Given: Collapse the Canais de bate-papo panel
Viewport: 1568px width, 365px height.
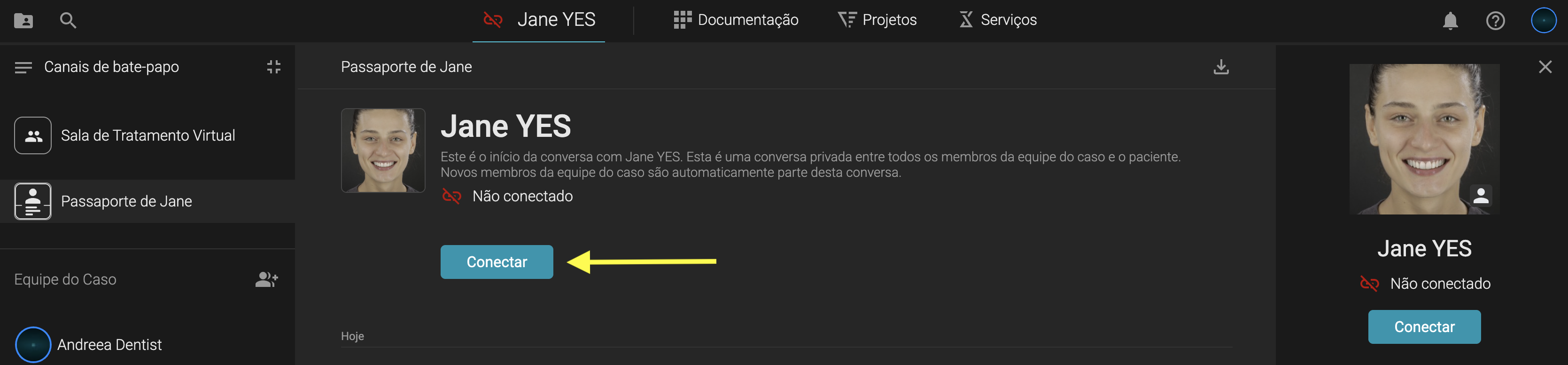Looking at the screenshot, I should pyautogui.click(x=273, y=67).
